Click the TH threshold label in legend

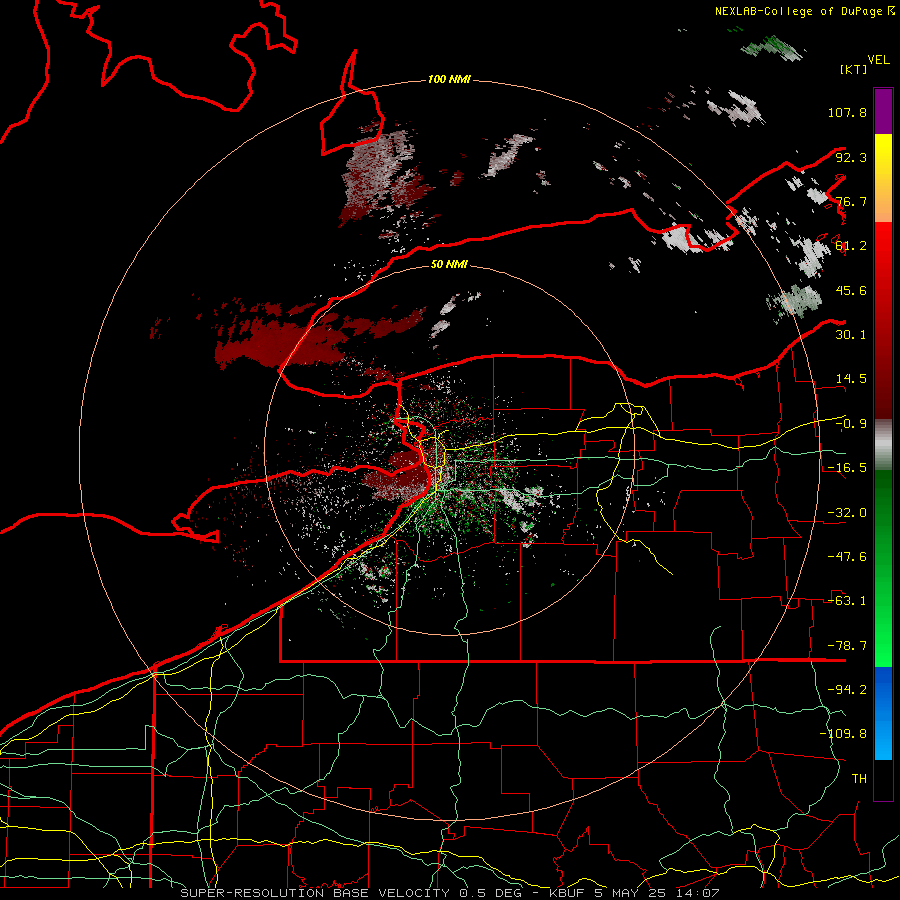click(x=859, y=779)
